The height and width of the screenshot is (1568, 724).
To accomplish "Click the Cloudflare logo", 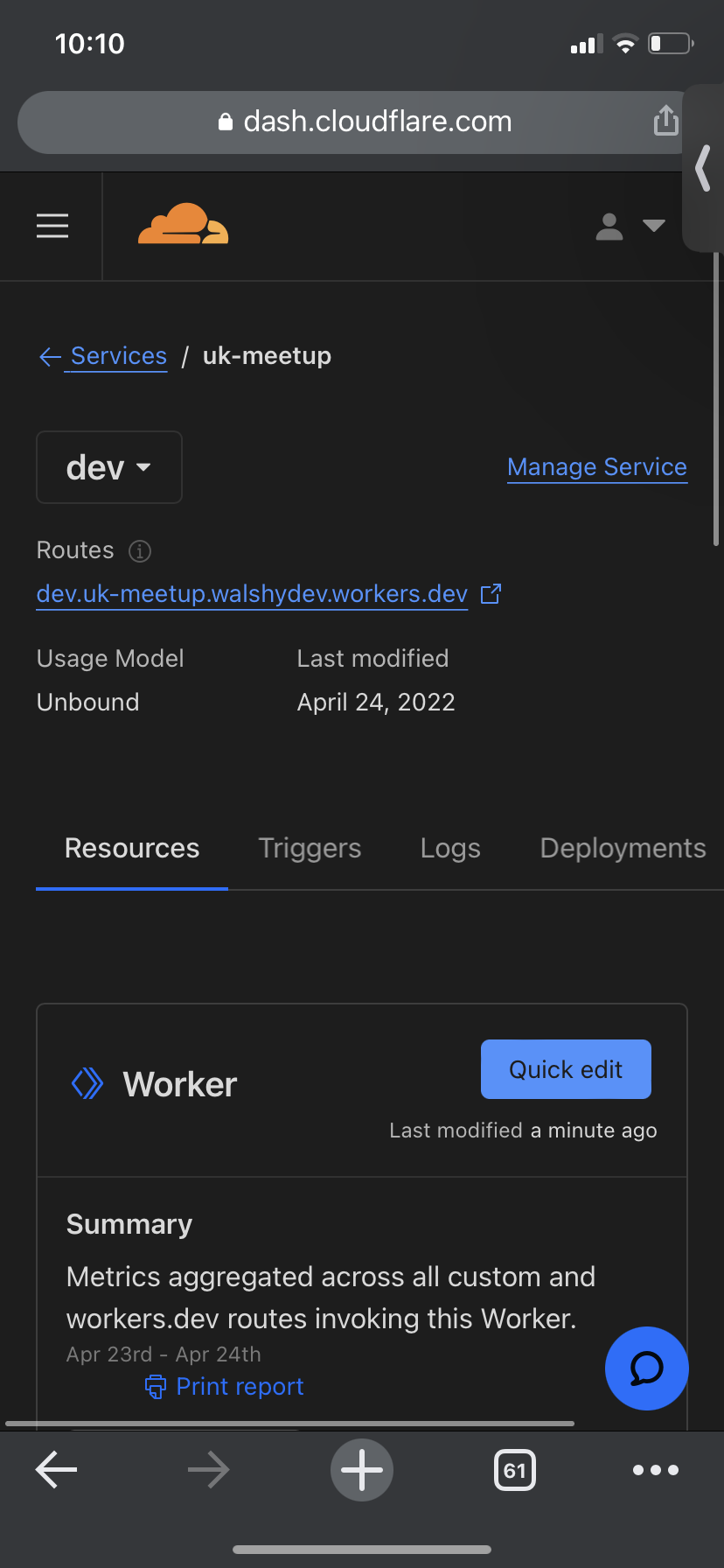I will [x=183, y=222].
